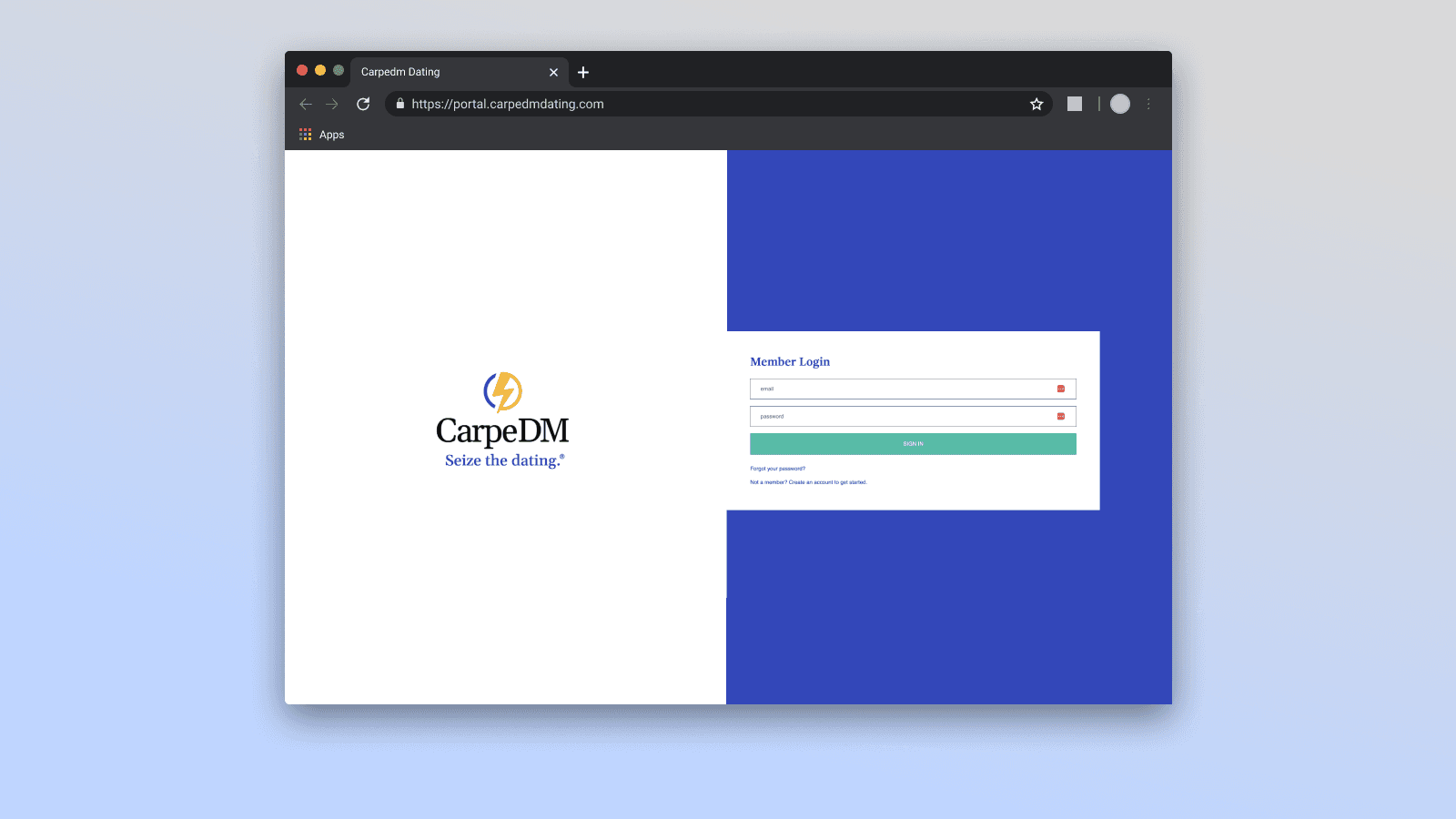Open the 'Forgot your password?' link
This screenshot has width=1456, height=819.
tap(777, 469)
